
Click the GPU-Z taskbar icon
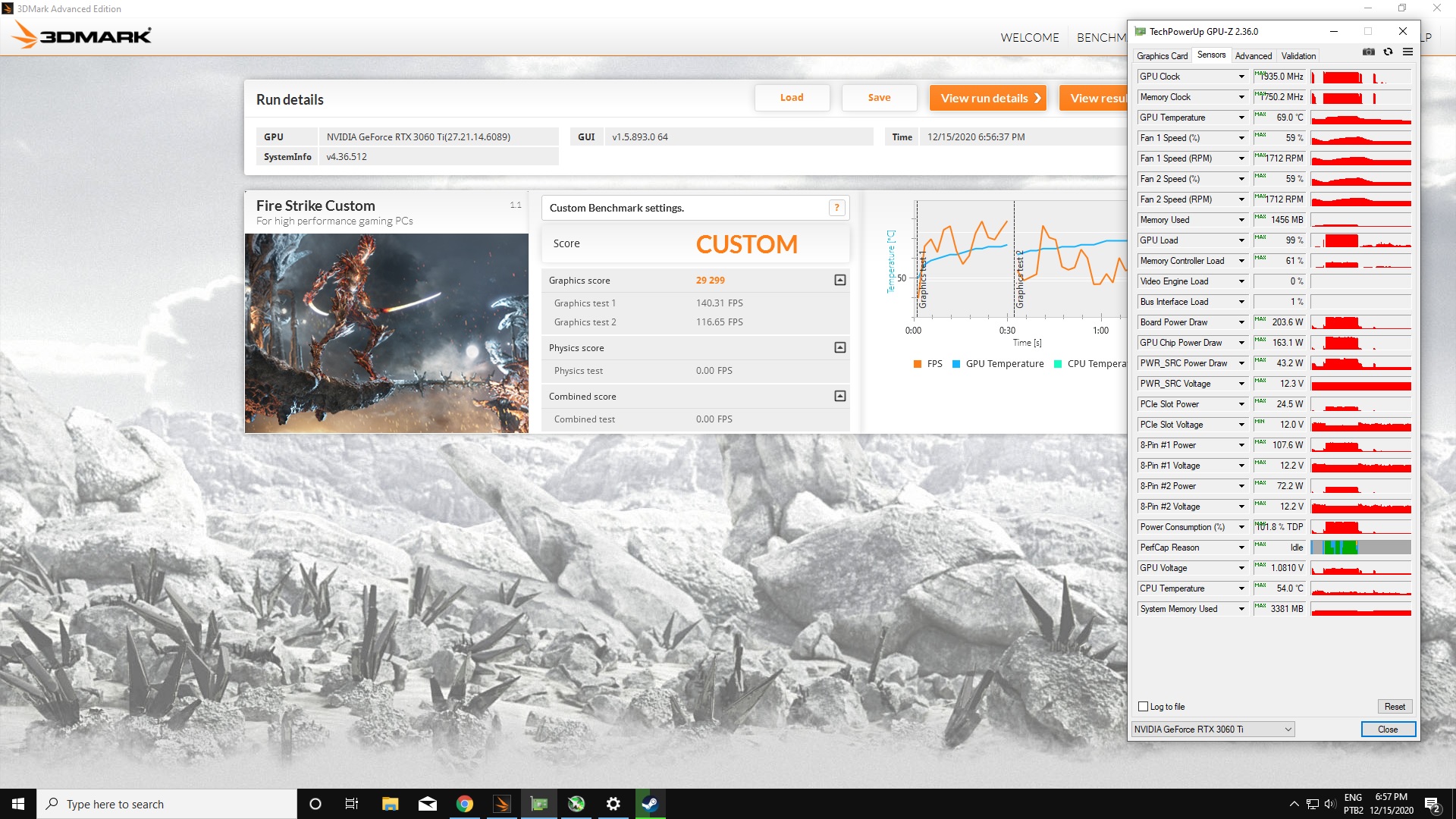coord(538,804)
